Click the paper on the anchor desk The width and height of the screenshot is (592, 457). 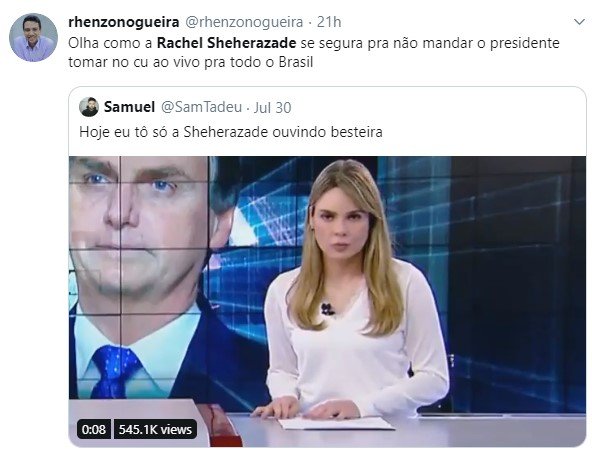coord(336,423)
